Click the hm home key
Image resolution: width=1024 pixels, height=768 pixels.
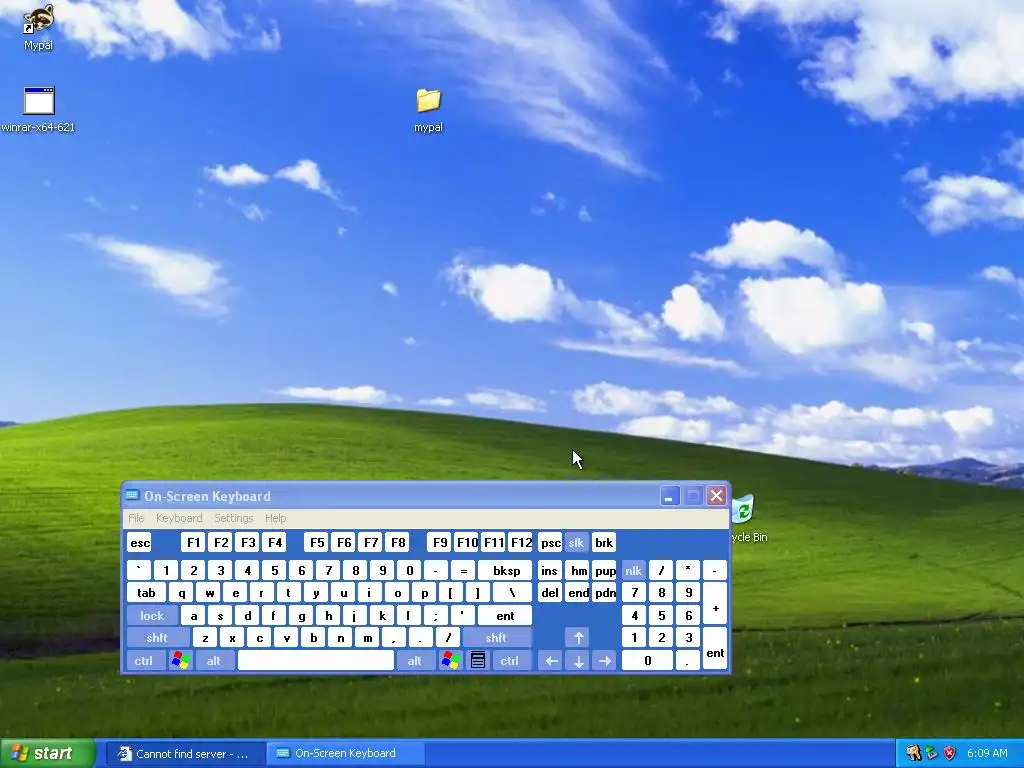(x=579, y=570)
